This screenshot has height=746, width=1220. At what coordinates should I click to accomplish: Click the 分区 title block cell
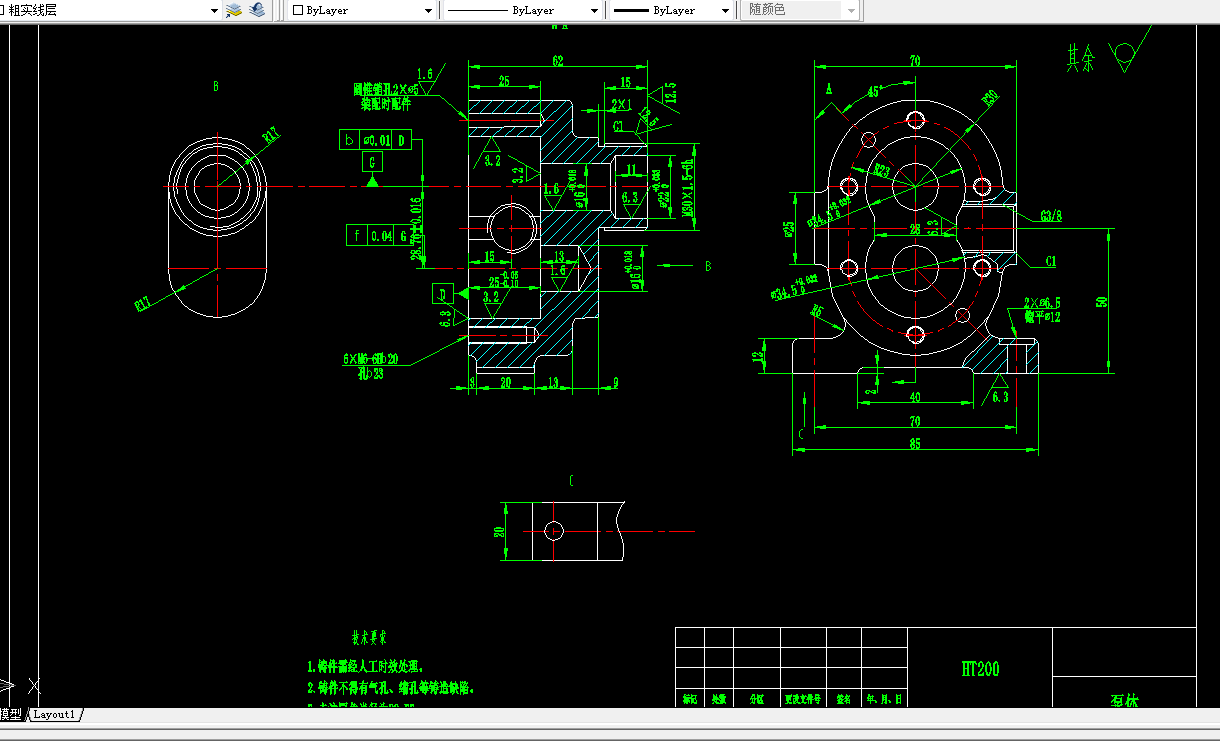tap(756, 699)
